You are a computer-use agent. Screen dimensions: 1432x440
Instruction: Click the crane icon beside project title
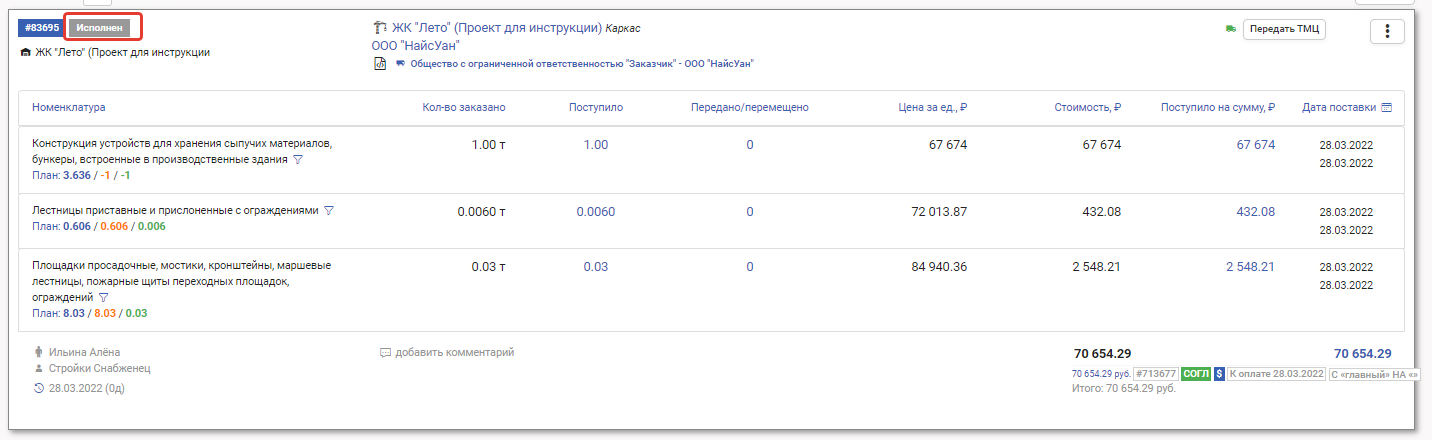point(379,28)
